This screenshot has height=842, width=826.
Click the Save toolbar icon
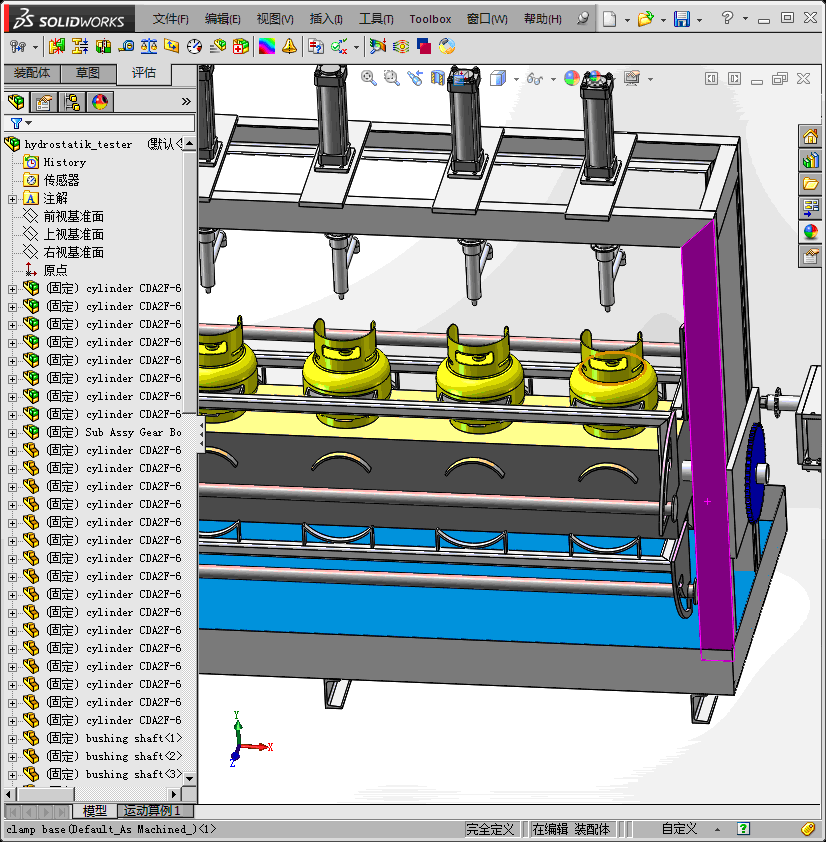[x=681, y=19]
